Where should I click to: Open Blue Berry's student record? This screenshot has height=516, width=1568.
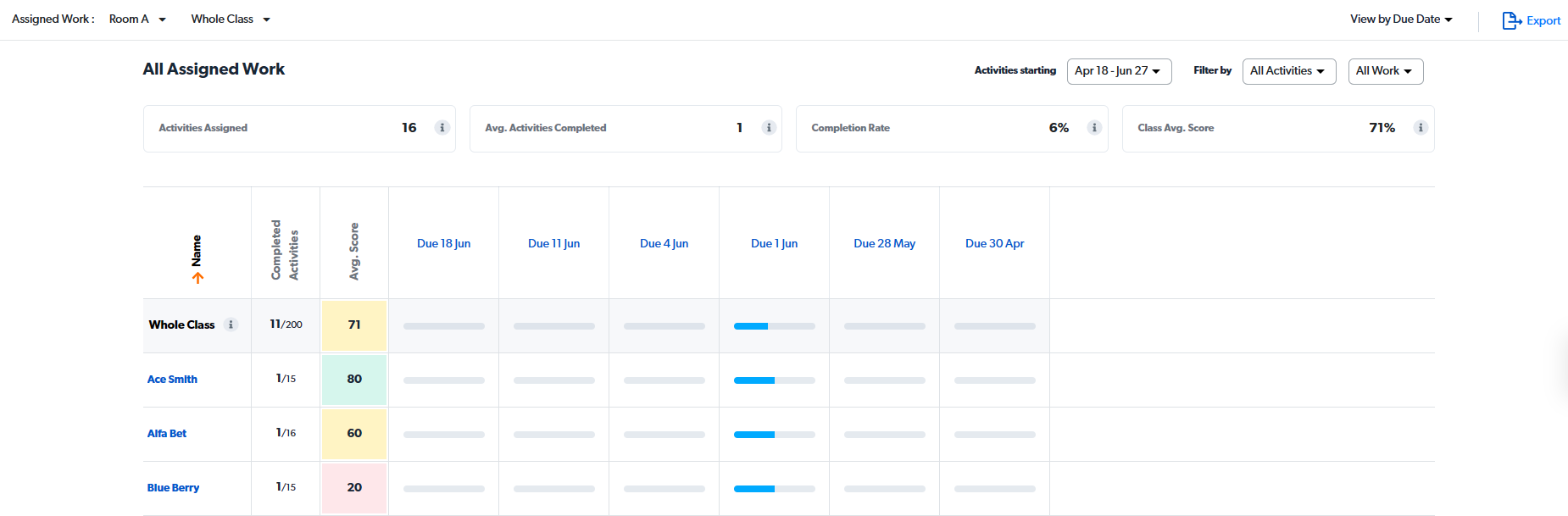tap(173, 488)
